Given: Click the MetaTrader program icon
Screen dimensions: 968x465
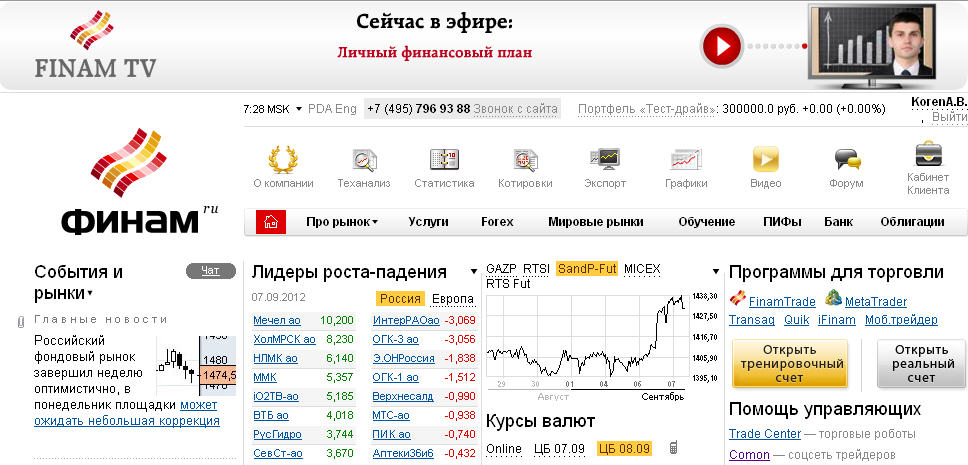Looking at the screenshot, I should (x=833, y=298).
